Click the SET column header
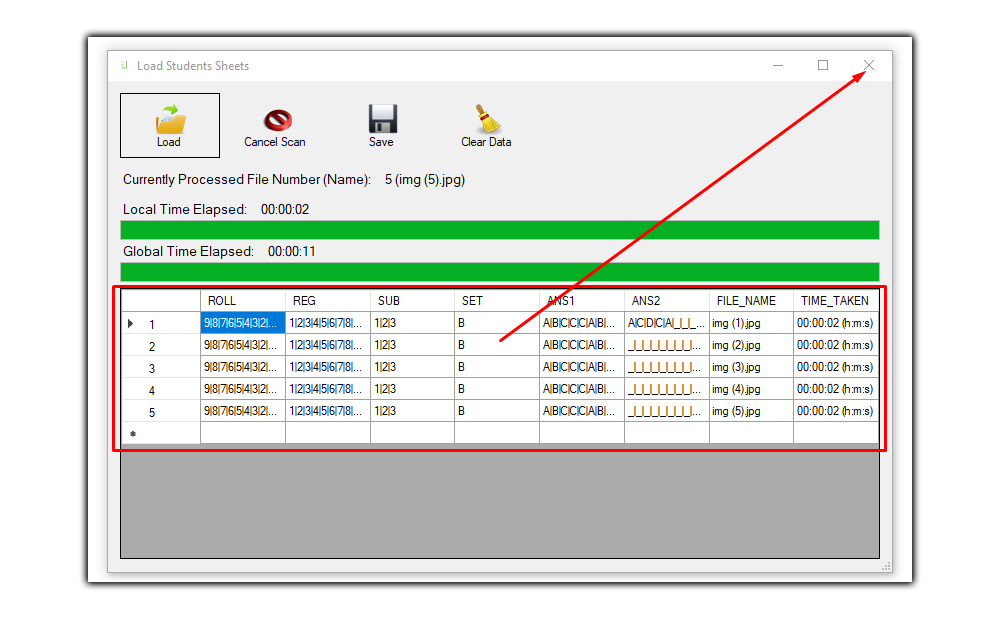The width and height of the screenshot is (1000, 620). pyautogui.click(x=496, y=301)
